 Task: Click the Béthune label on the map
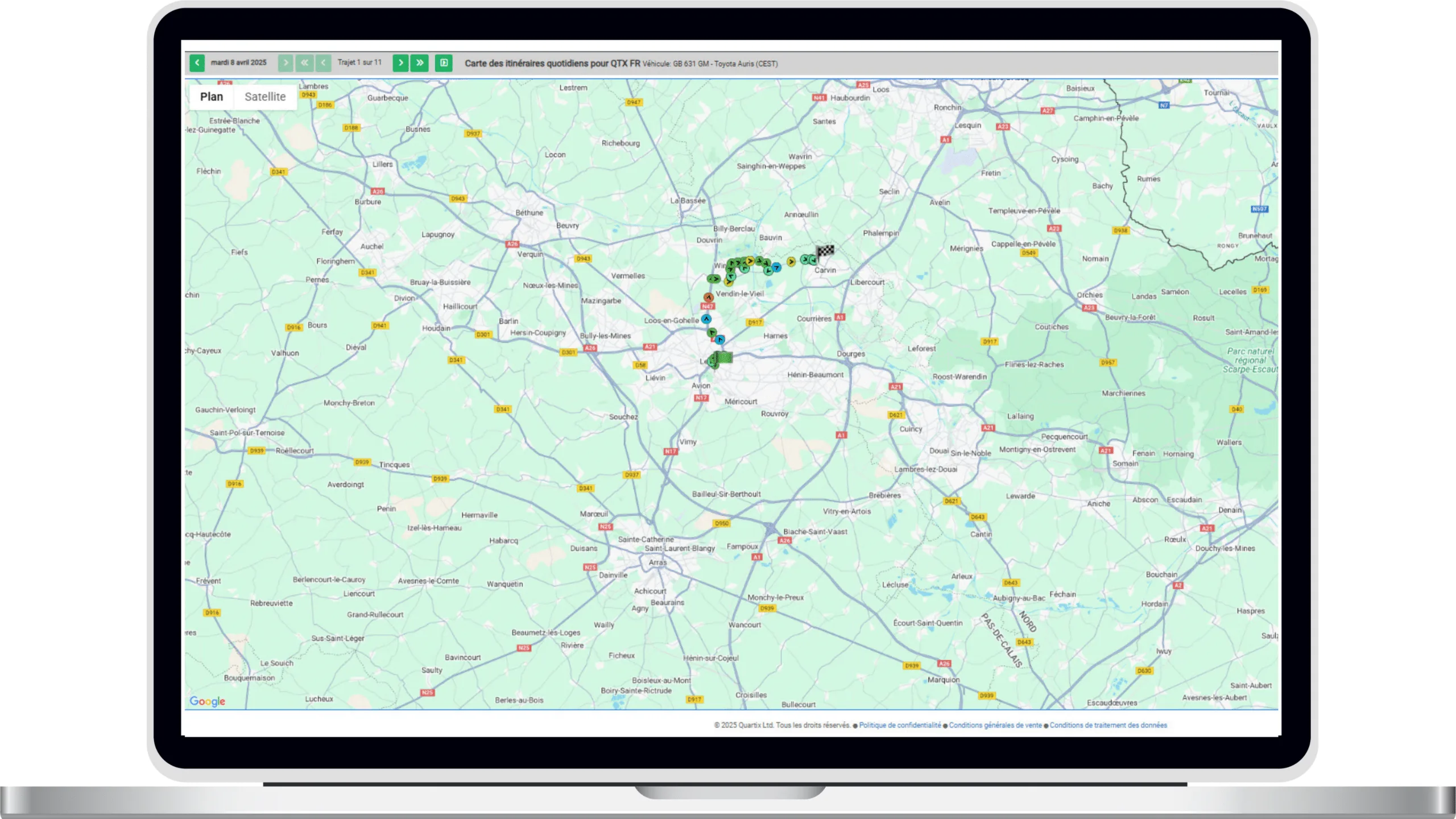(529, 213)
